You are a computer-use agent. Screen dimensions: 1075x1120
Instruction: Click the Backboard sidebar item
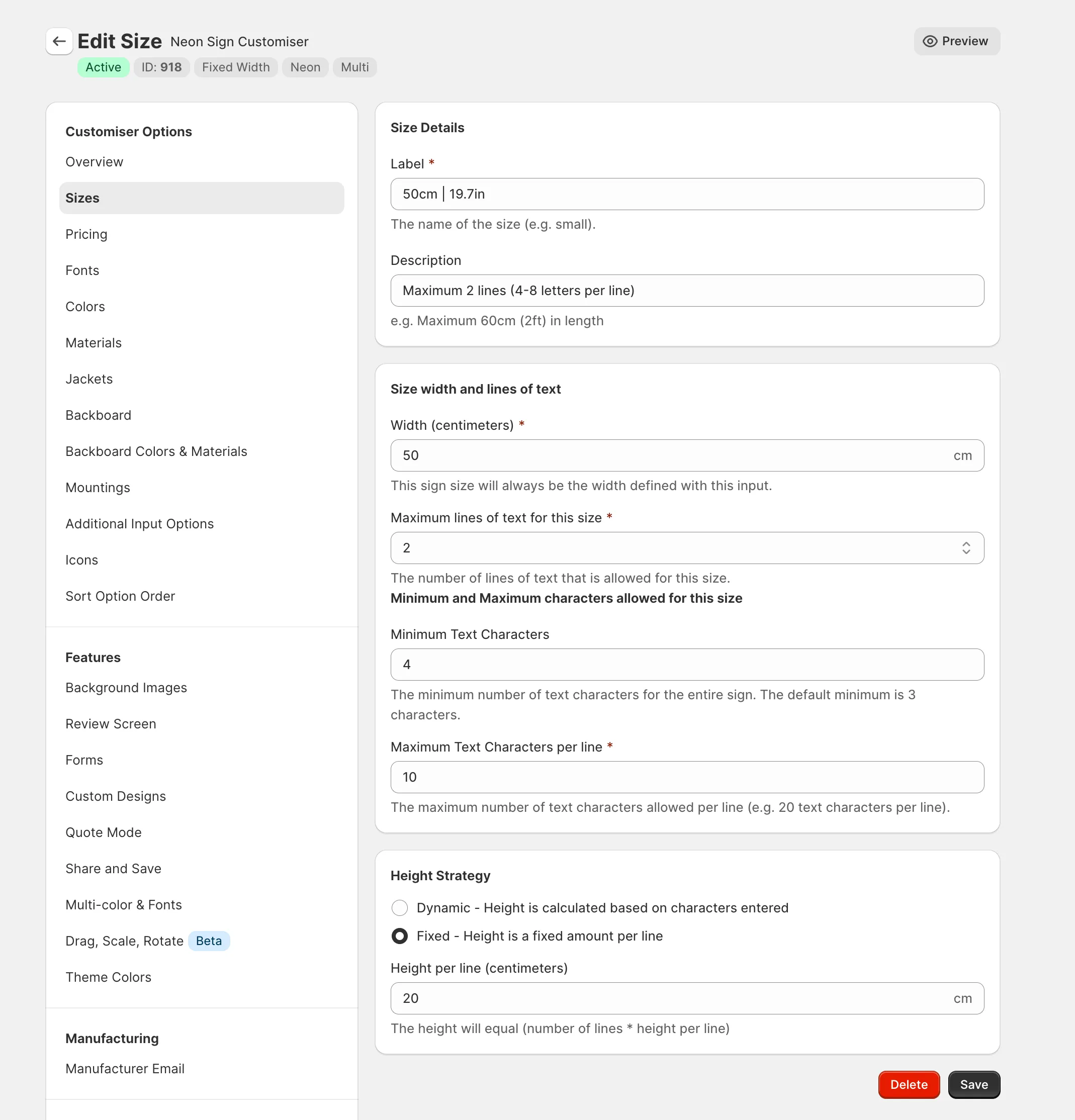click(x=98, y=415)
